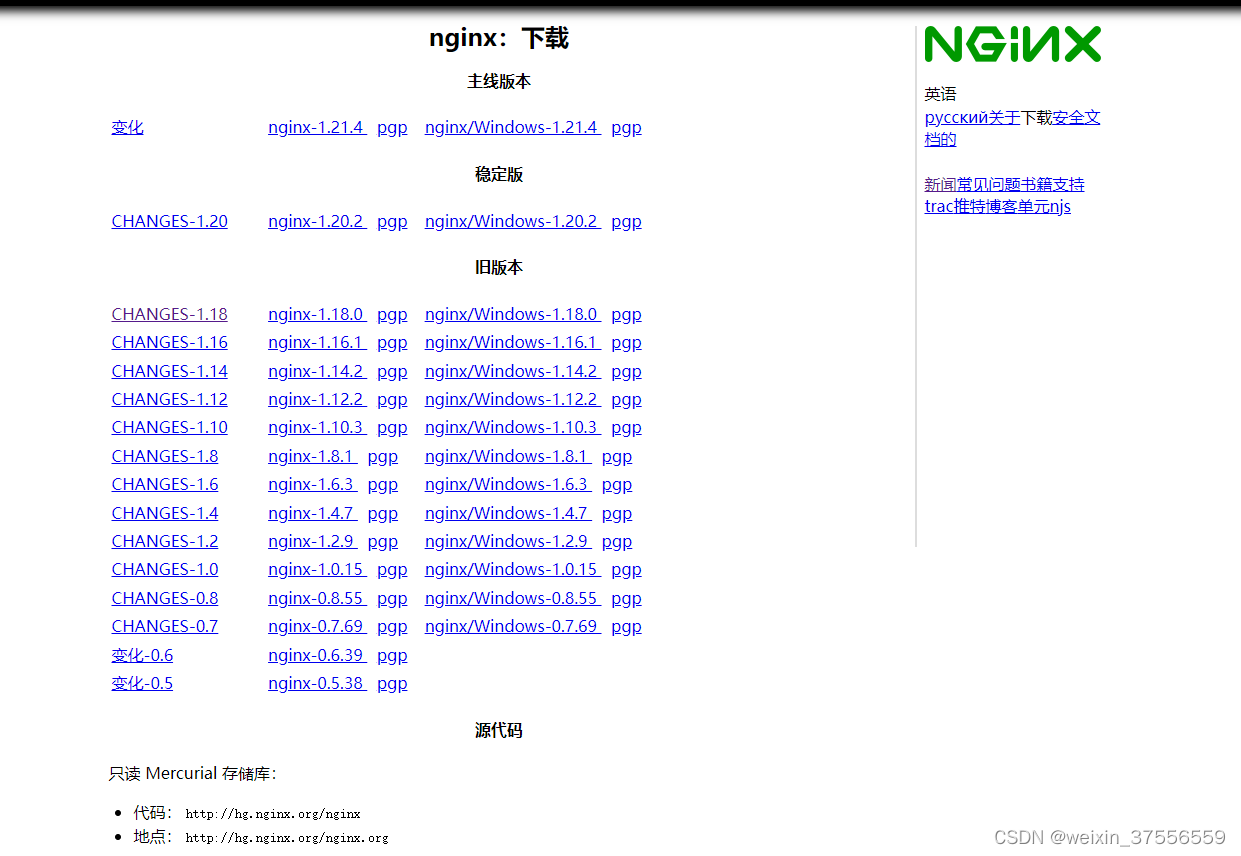Open pgp signature beside nginx-1.14.2
The image size is (1241, 856).
(392, 371)
